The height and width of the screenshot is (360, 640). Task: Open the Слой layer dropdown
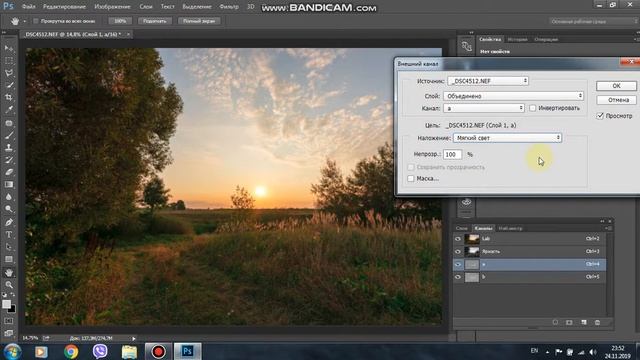(513, 96)
